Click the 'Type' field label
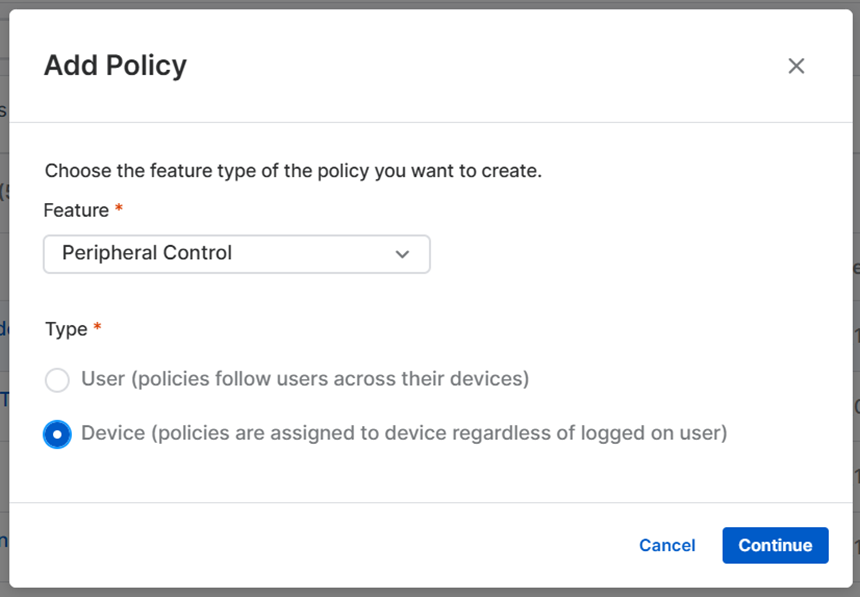 [66, 329]
